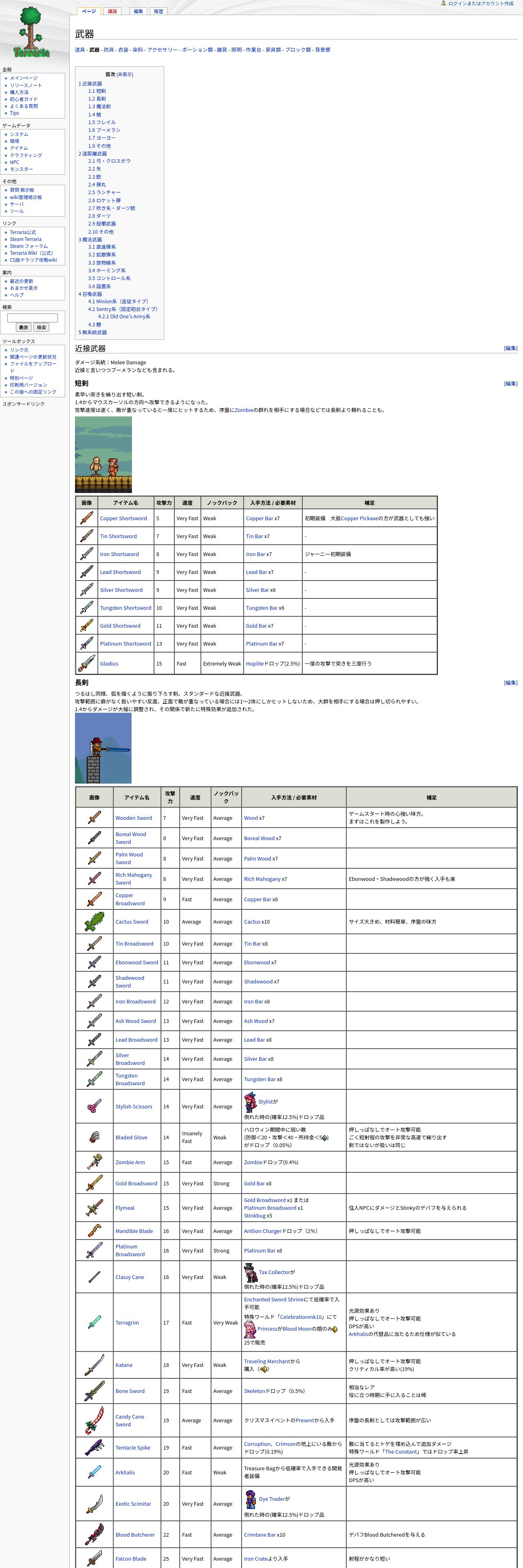The image size is (523, 1568).
Task: Open 最近の更新 in the sidebar
Action: coord(21,281)
